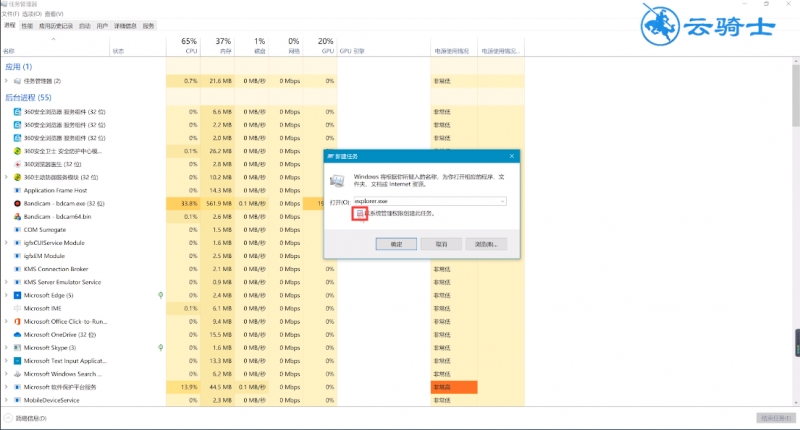
Task: Open the 文件(F) menu
Action: coord(10,14)
